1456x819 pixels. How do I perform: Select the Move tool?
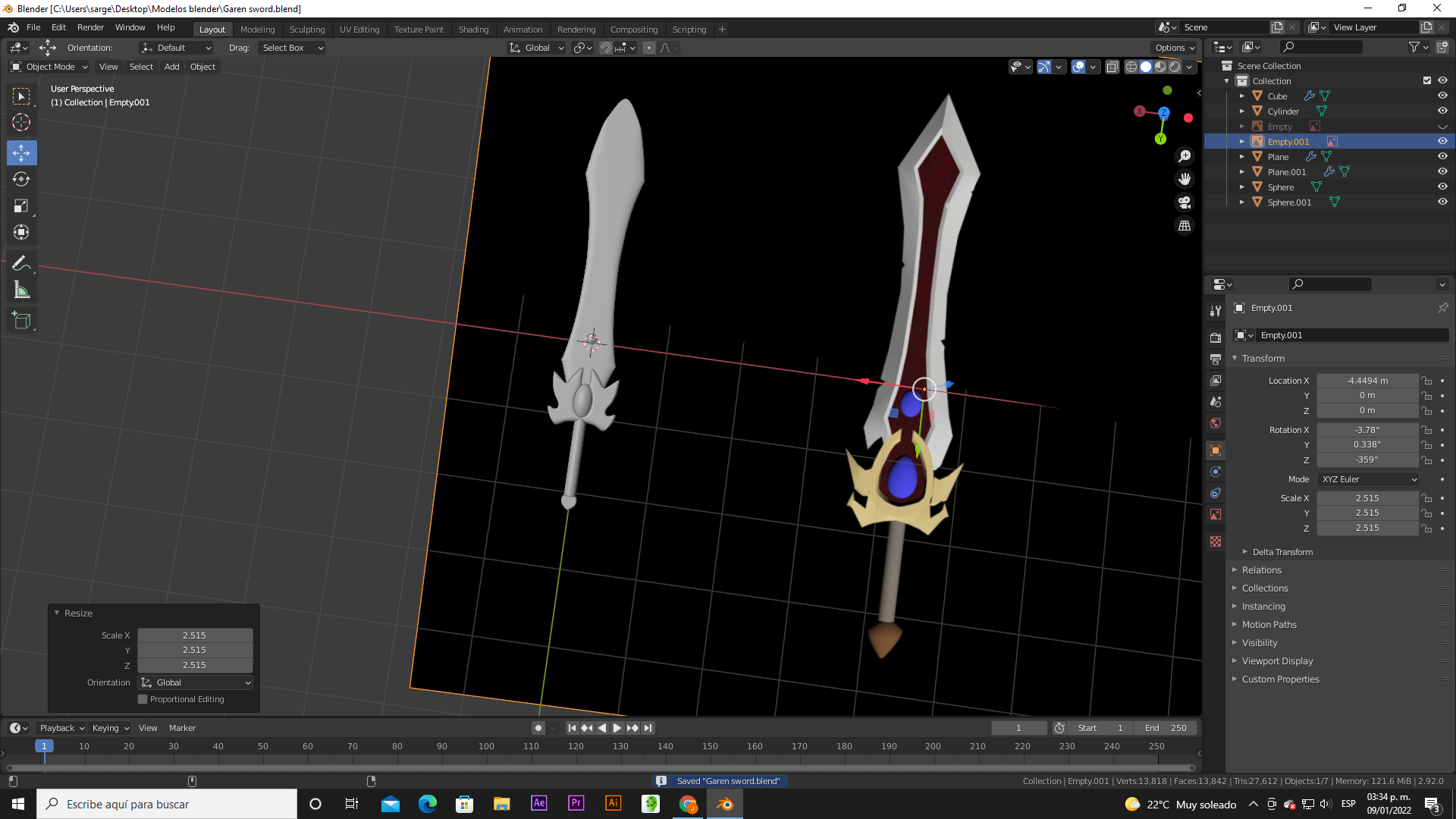[21, 153]
